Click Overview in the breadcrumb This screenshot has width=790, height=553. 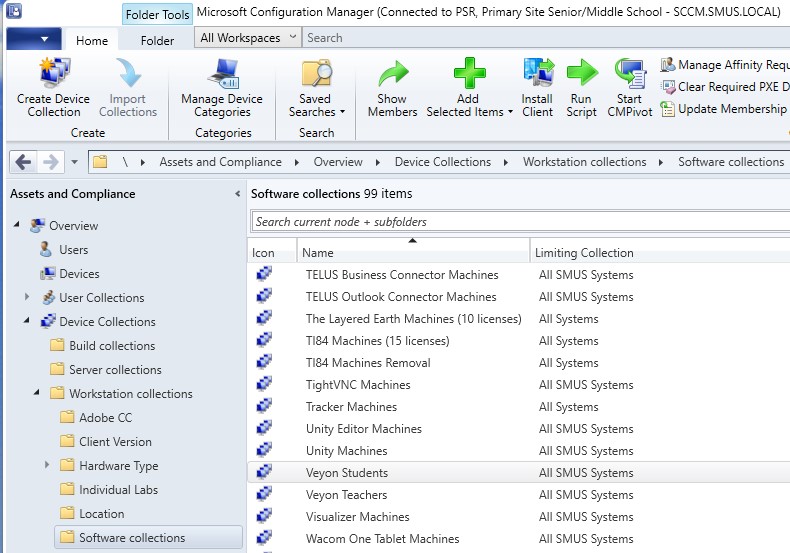[x=338, y=162]
